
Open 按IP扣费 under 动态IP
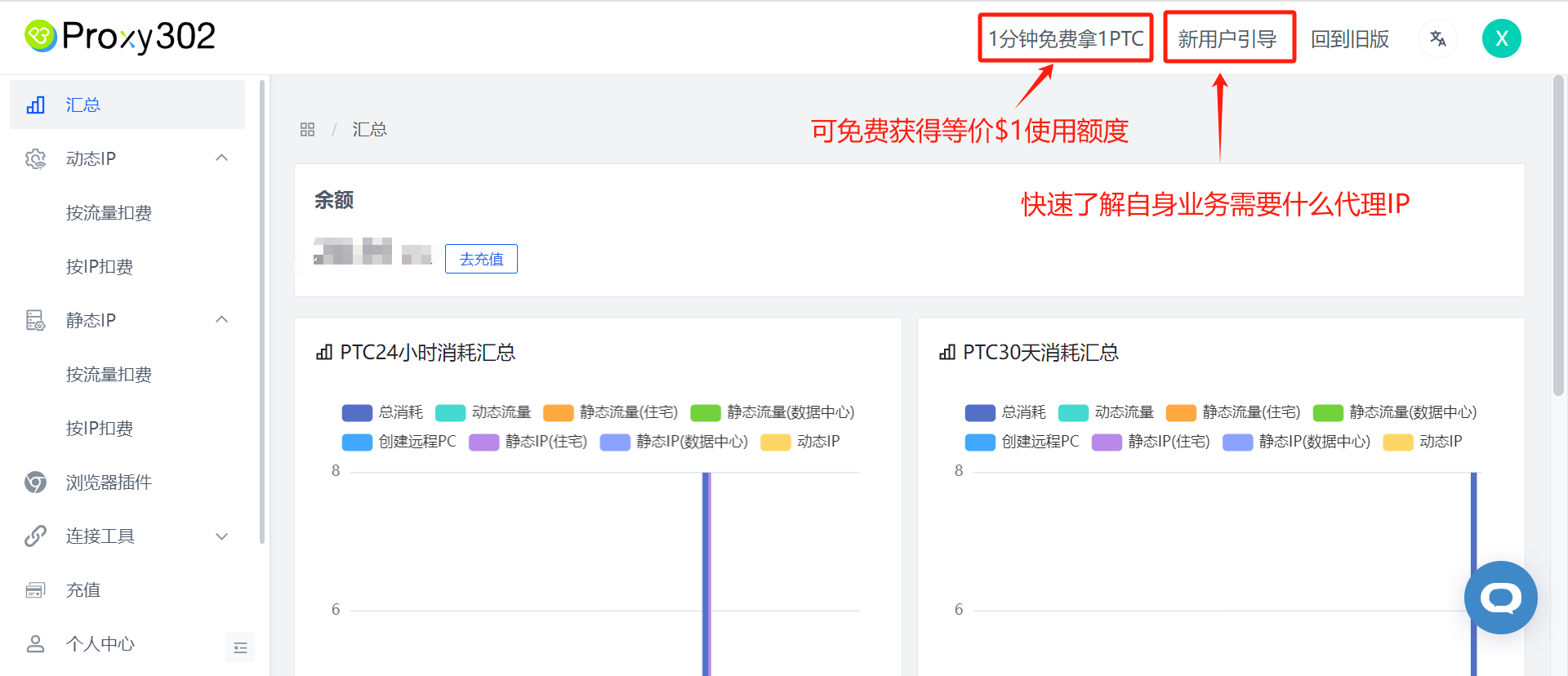(x=100, y=266)
